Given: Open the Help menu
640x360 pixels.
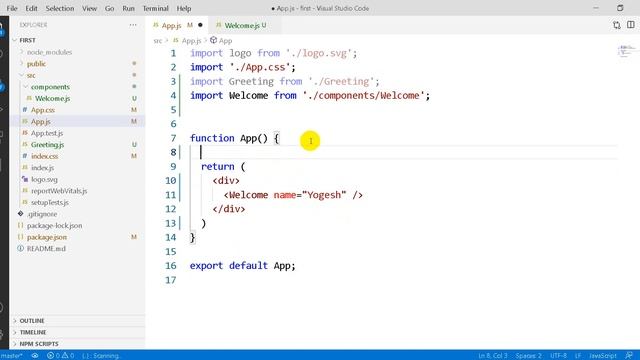Looking at the screenshot, I should point(184,8).
